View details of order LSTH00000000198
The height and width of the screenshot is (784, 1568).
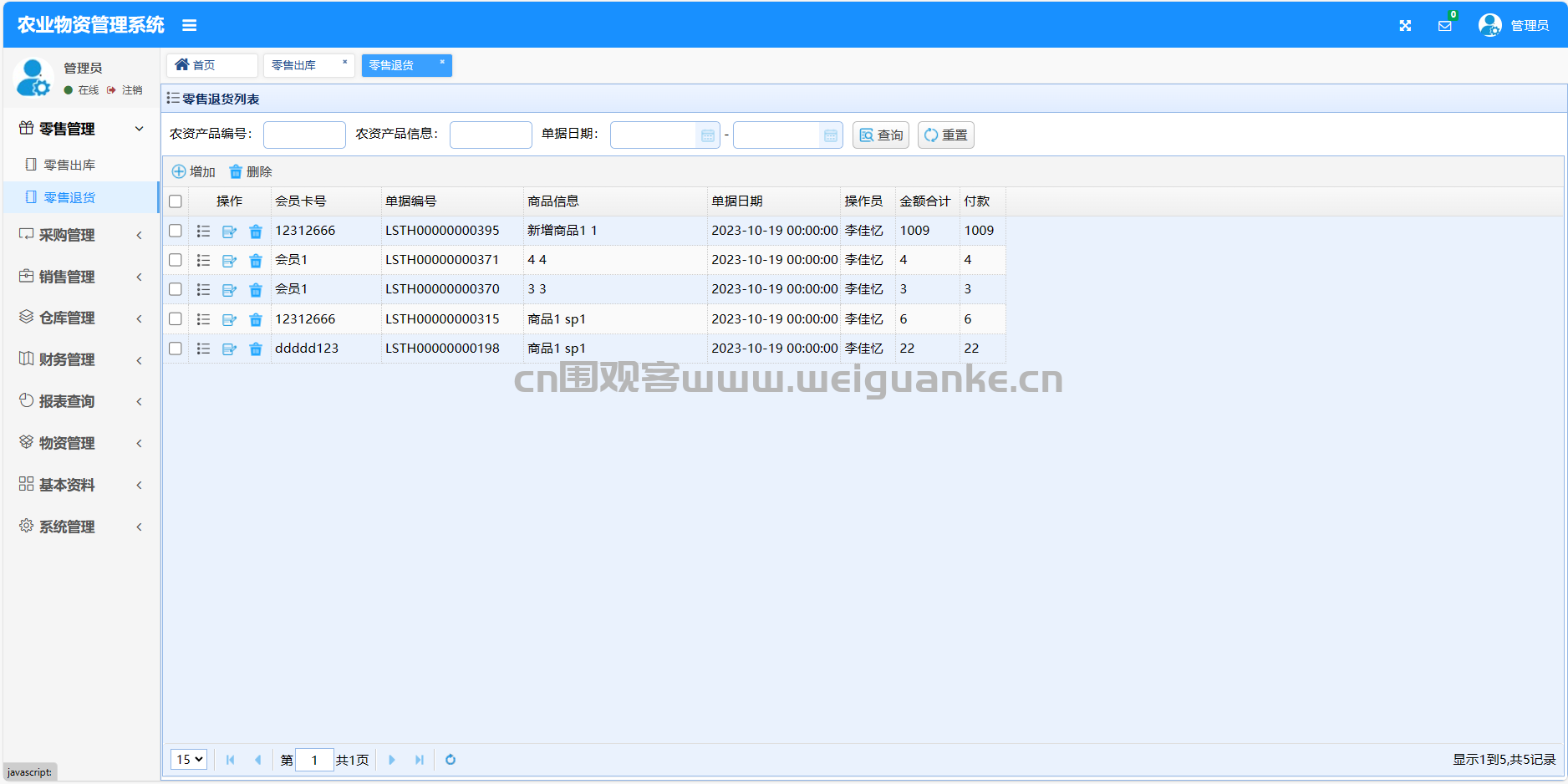(x=203, y=349)
